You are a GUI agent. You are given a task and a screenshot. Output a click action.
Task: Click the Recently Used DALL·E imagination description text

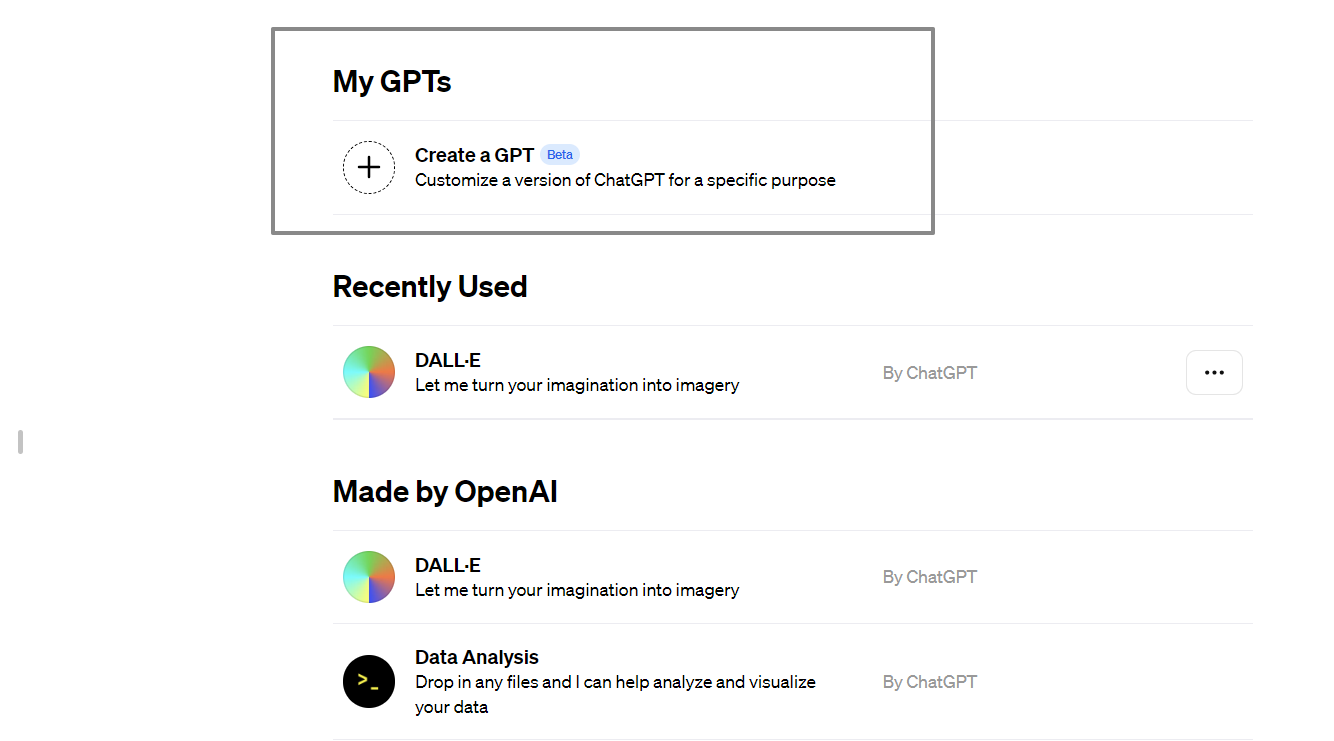577,385
